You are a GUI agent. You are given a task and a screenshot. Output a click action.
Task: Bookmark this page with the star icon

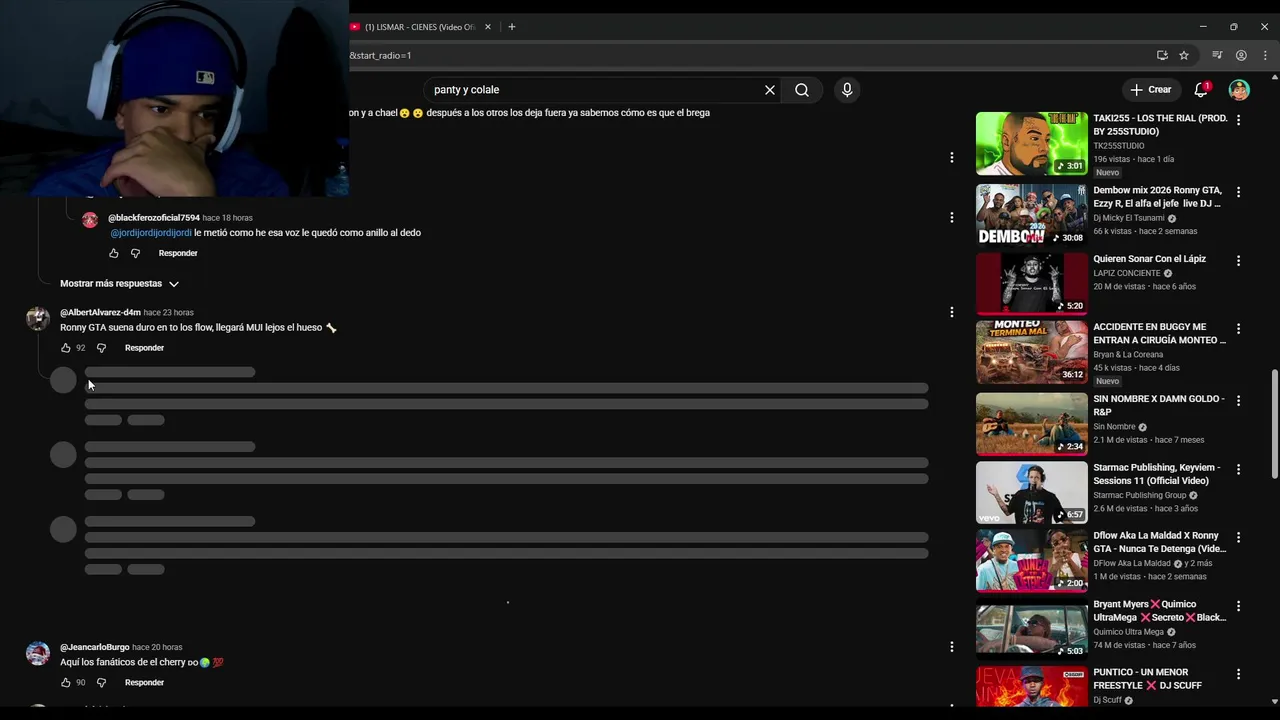1184,55
